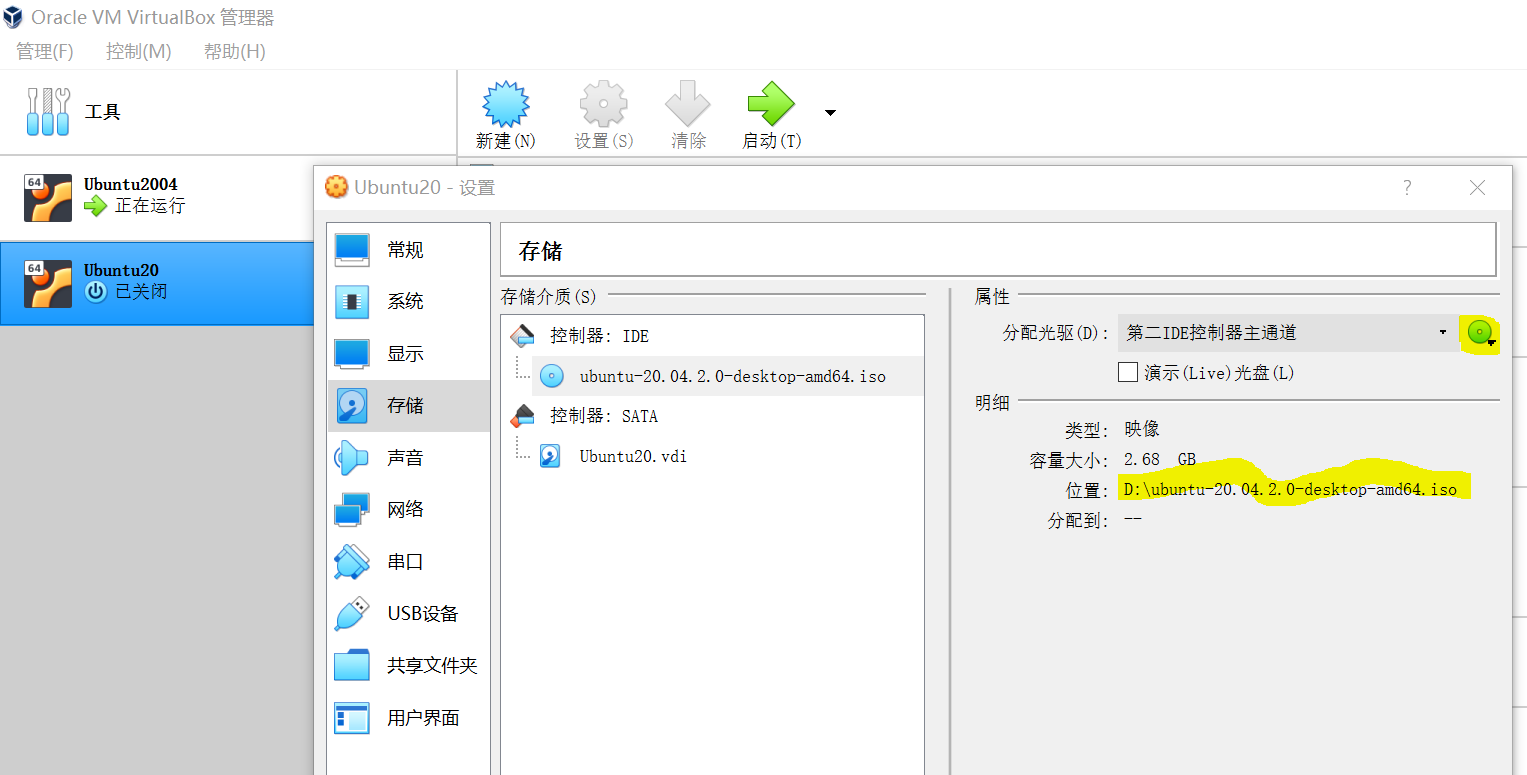Open the Serial Ports (串口) settings category
This screenshot has height=775, width=1527.
coord(409,561)
